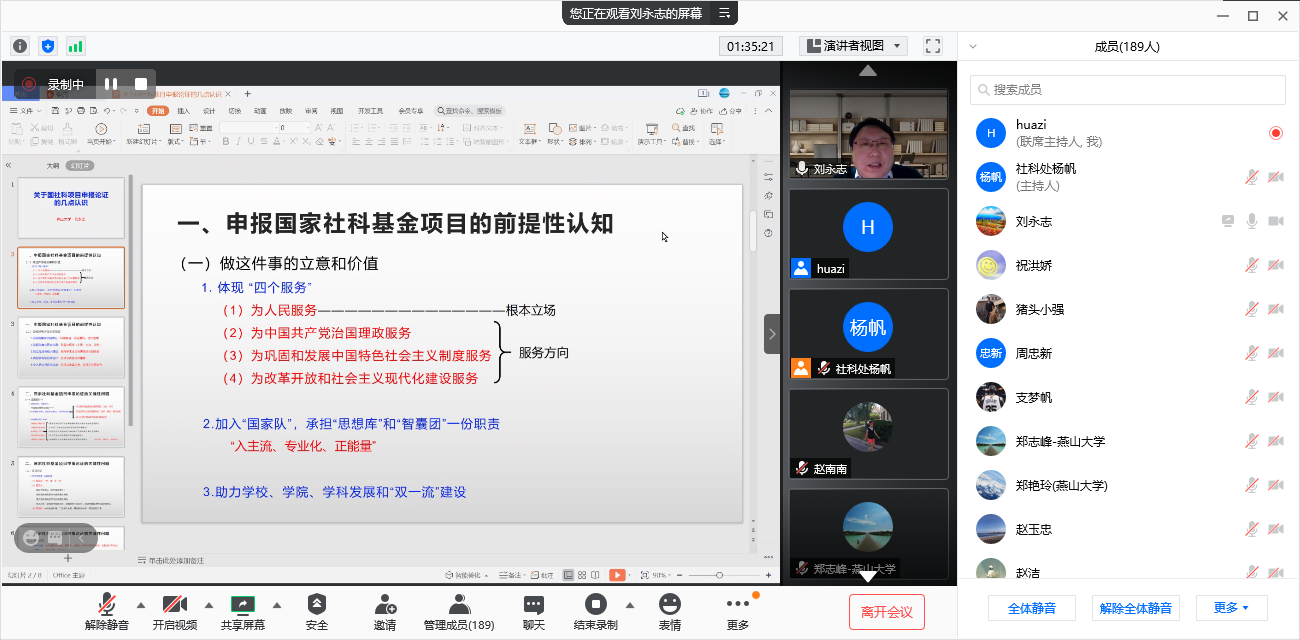Image resolution: width=1300 pixels, height=640 pixels.
Task: Open the 插入 tab in the shared WPS ribbon
Action: tap(184, 111)
